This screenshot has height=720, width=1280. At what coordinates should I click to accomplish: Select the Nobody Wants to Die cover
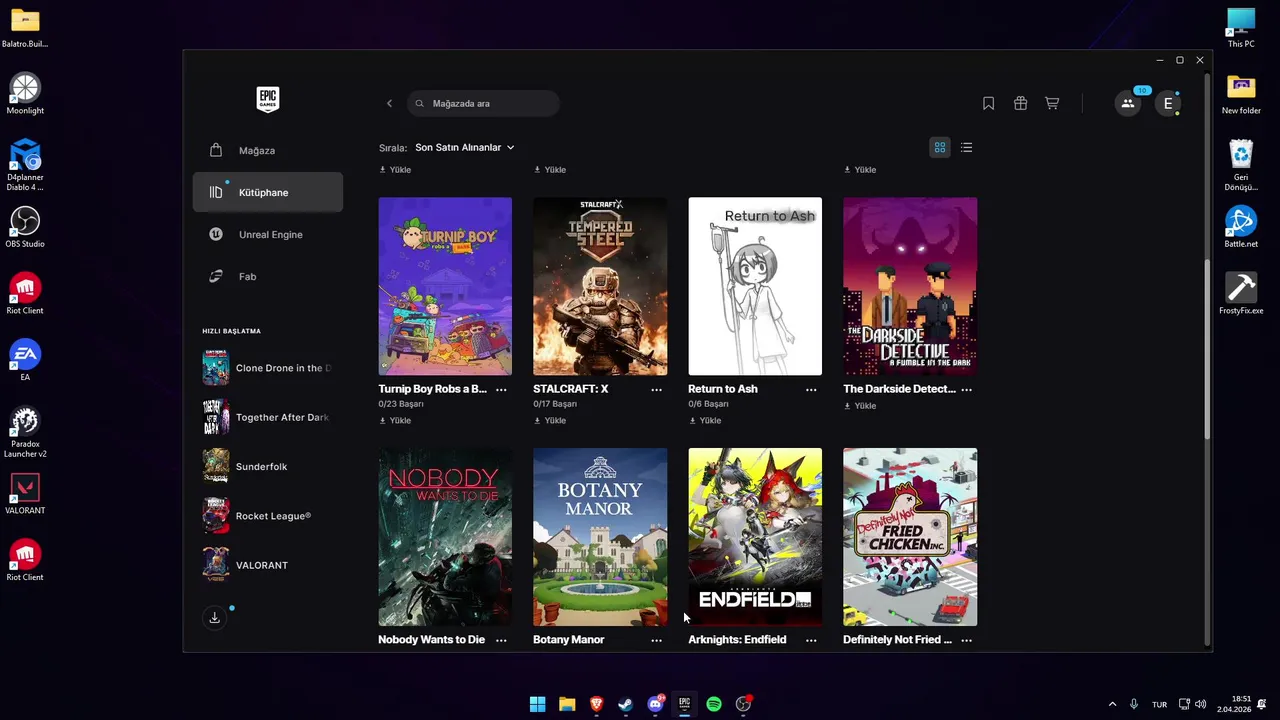click(445, 537)
